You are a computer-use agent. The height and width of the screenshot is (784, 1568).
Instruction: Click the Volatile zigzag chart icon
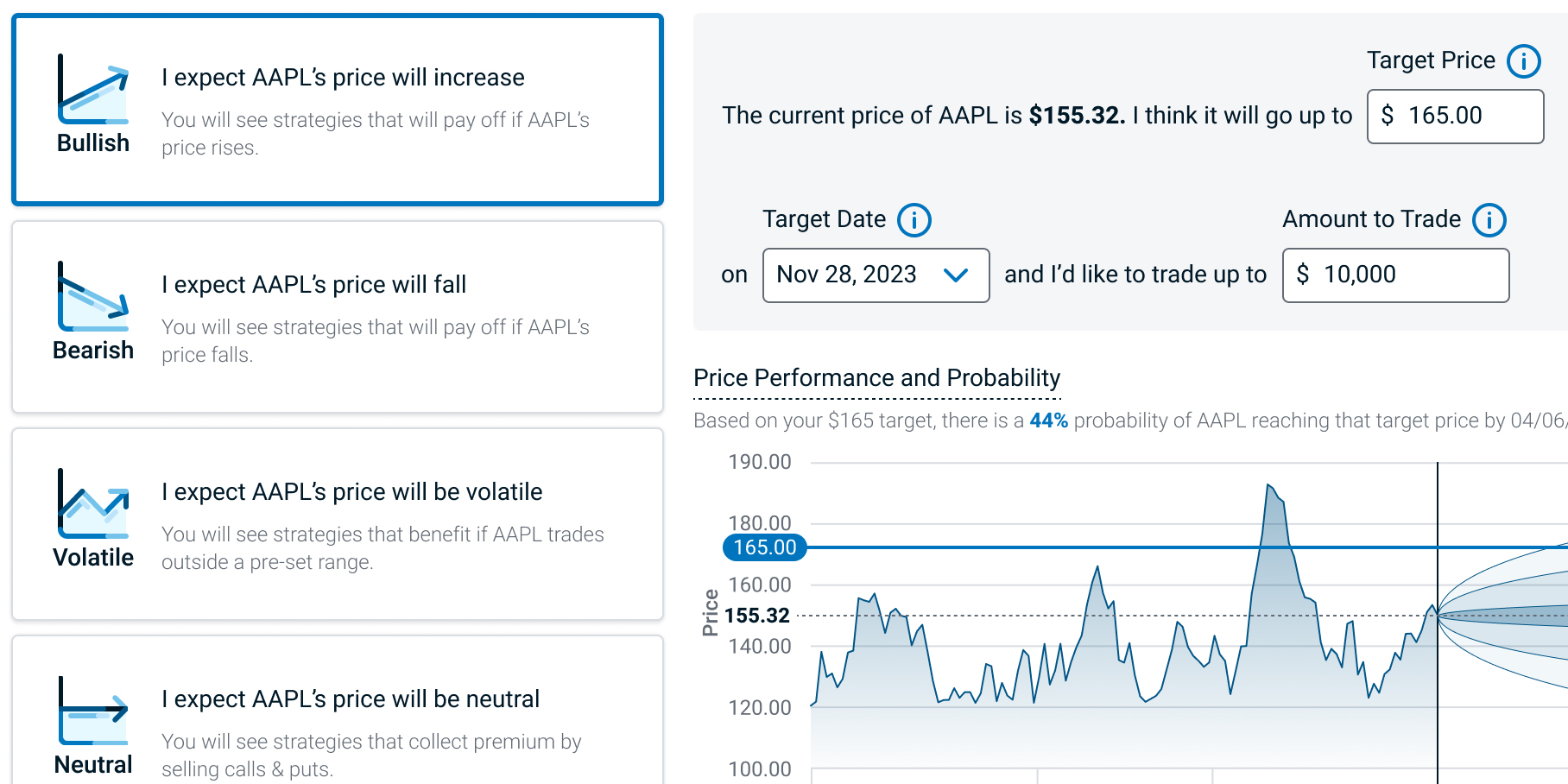coord(93,504)
